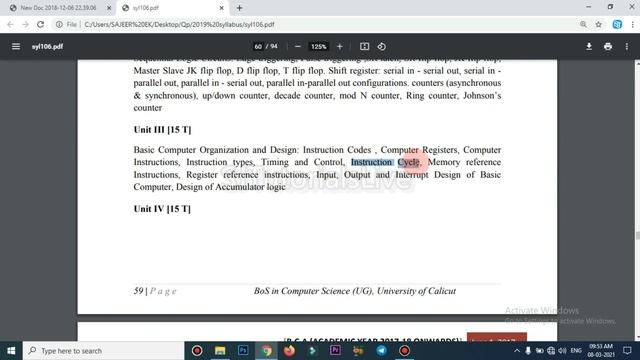640x360 pixels.
Task: Open Photoshop from the taskbar
Action: (x=243, y=351)
